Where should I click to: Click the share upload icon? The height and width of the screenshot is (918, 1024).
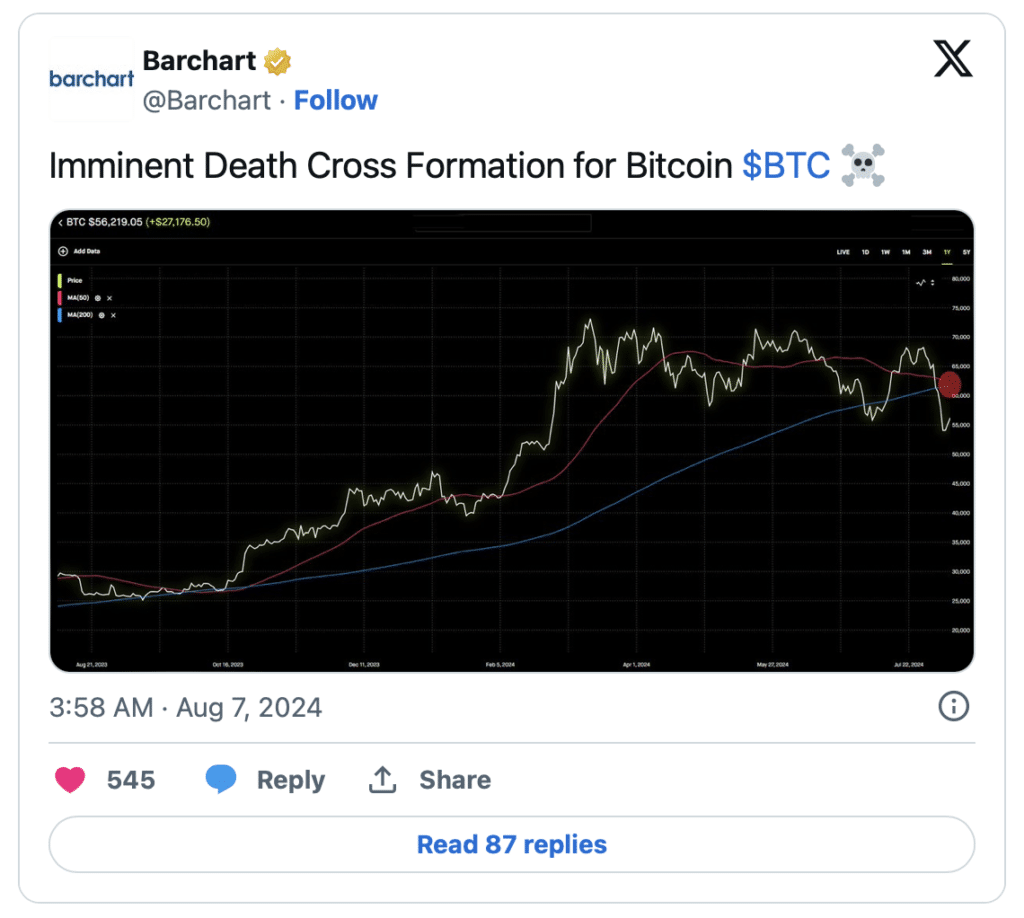click(x=383, y=780)
